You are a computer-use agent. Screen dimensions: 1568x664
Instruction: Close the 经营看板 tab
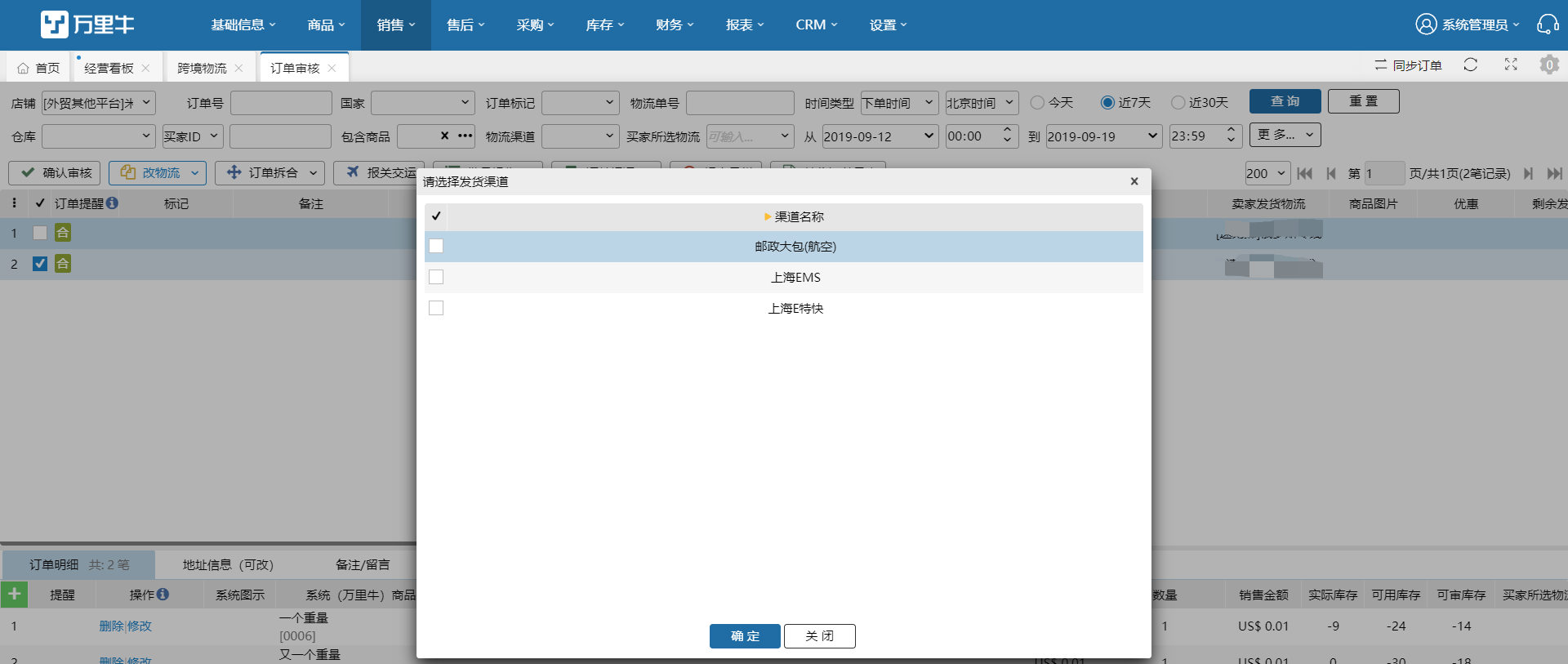(x=145, y=68)
